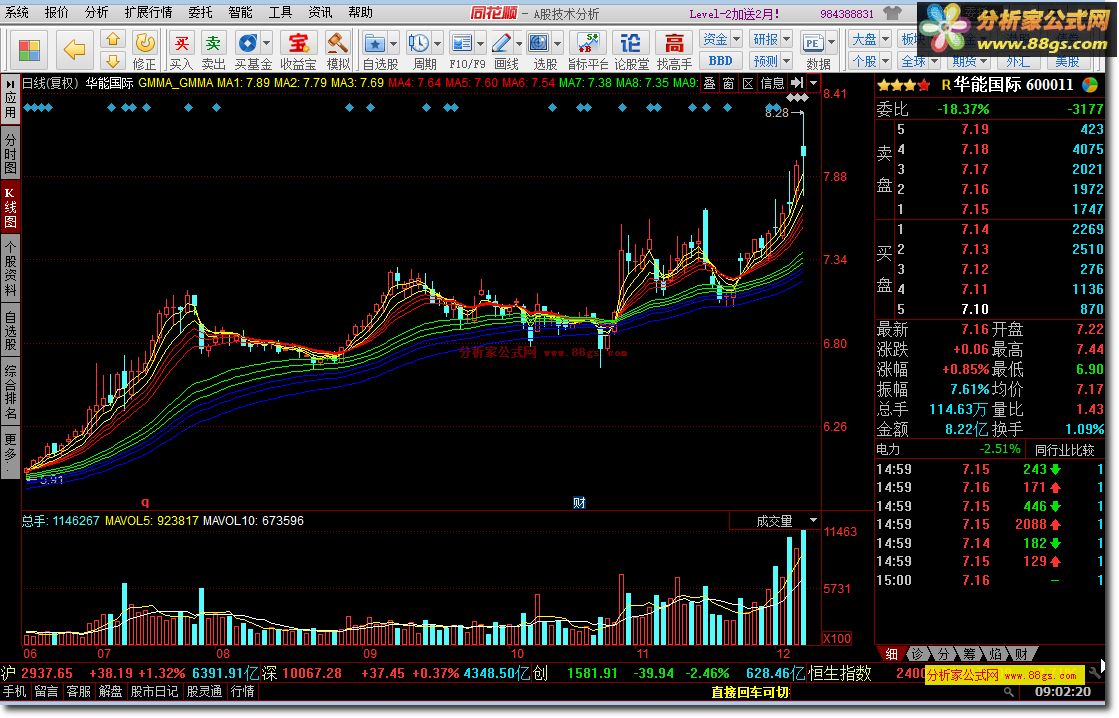Image resolution: width=1119 pixels, height=718 pixels.
Task: Open the 买基金 fund icon
Action: click(247, 44)
